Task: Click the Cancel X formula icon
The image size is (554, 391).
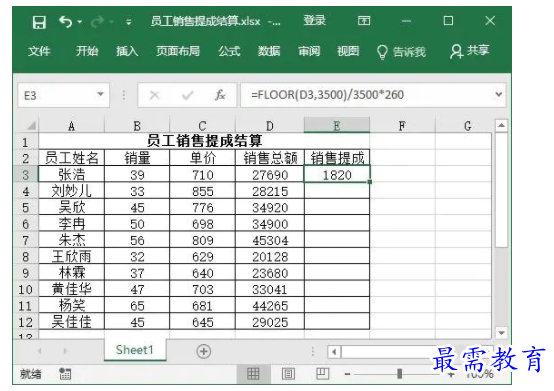Action: (155, 95)
